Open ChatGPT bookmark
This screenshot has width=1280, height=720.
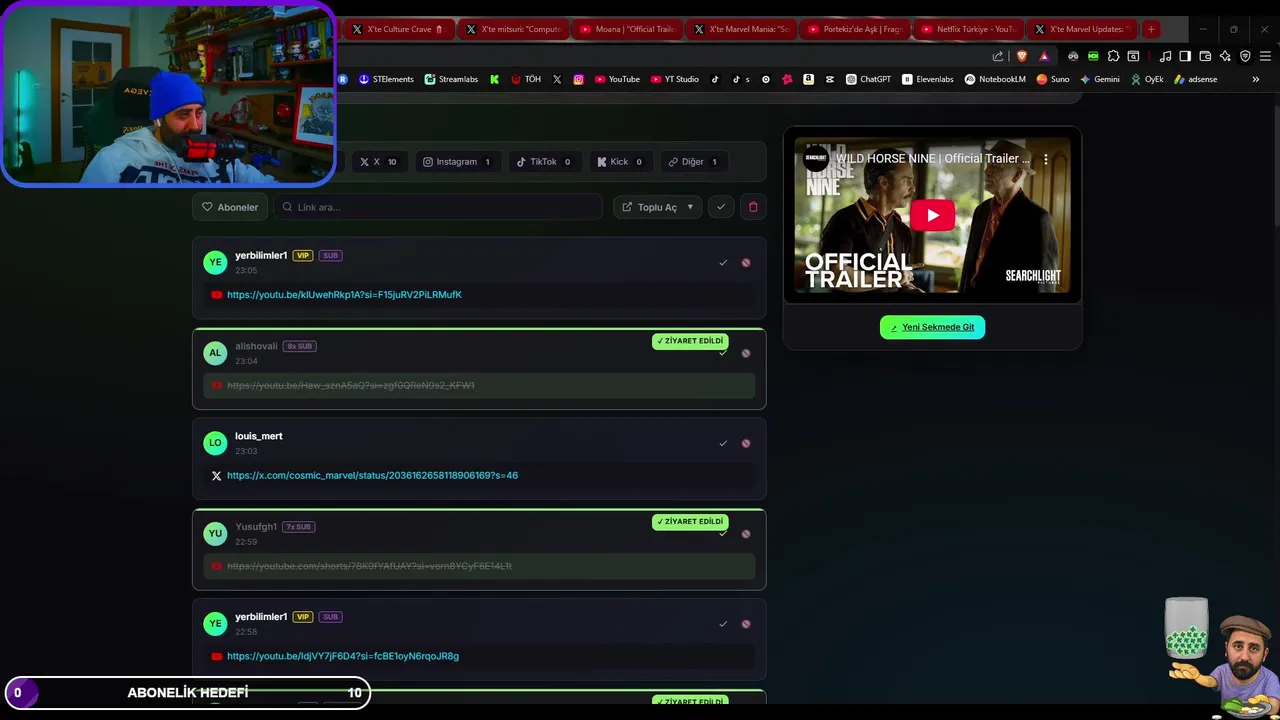point(868,79)
